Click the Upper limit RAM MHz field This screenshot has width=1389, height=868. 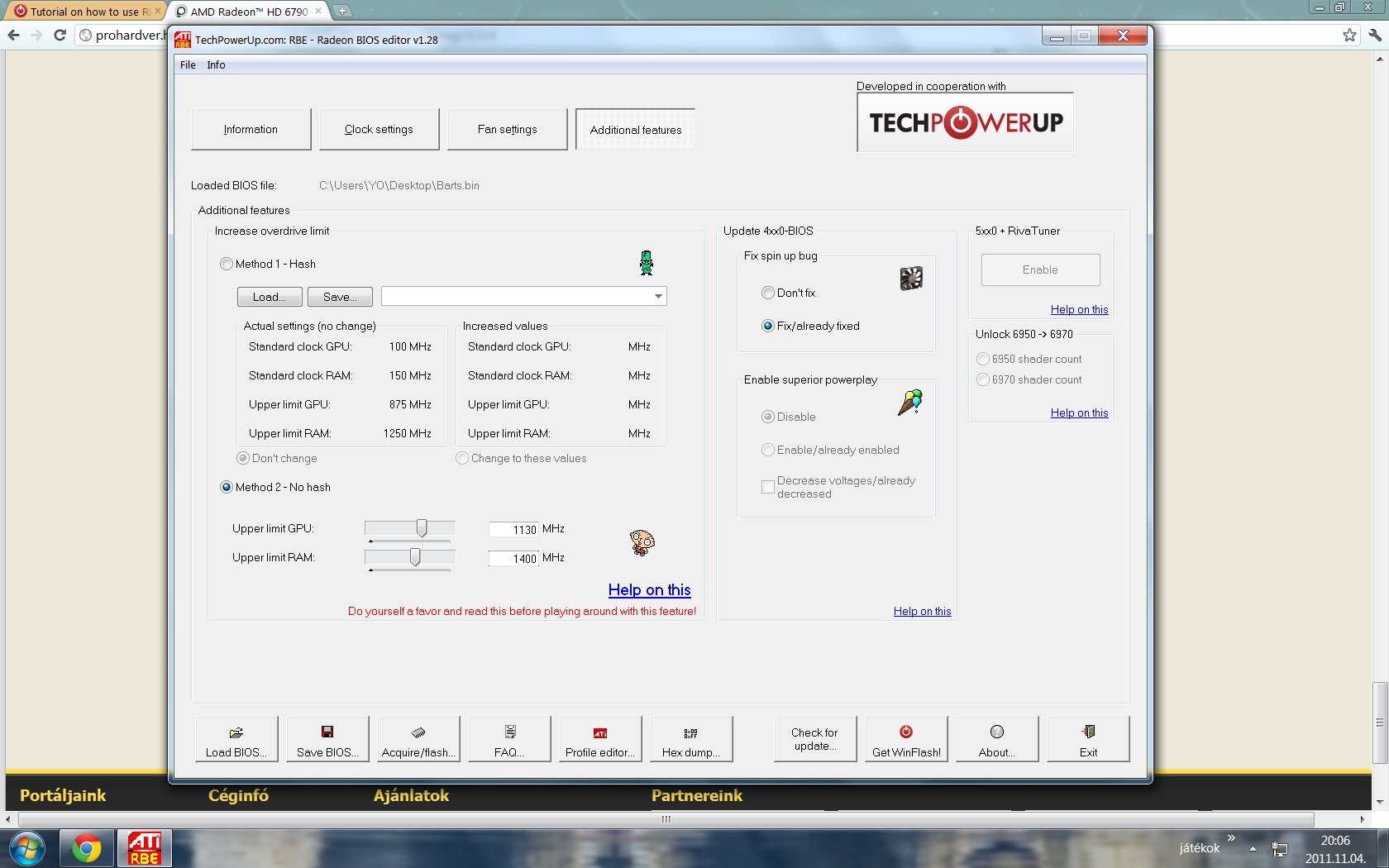click(x=513, y=558)
